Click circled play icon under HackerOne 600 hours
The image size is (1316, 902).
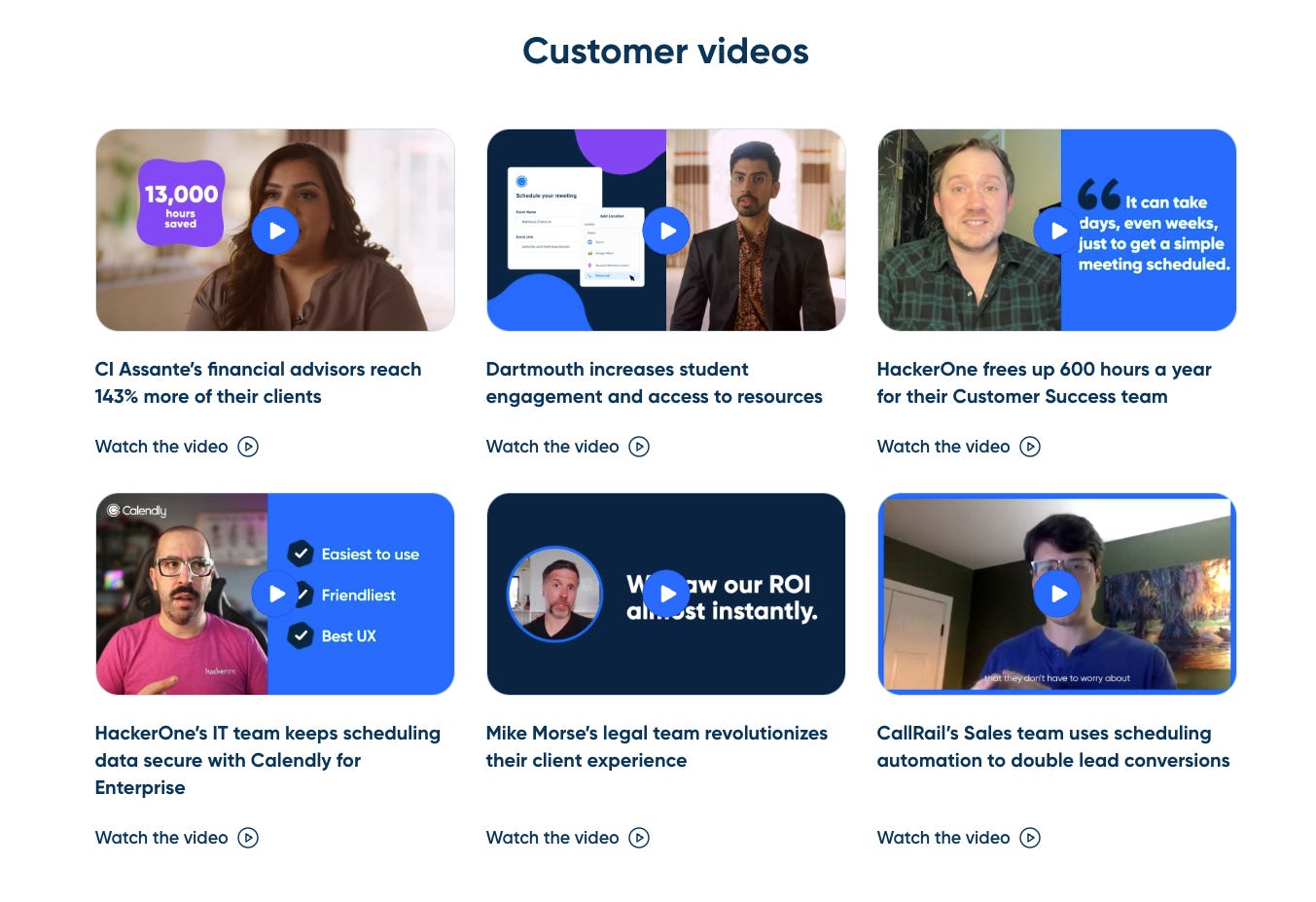click(x=1030, y=447)
